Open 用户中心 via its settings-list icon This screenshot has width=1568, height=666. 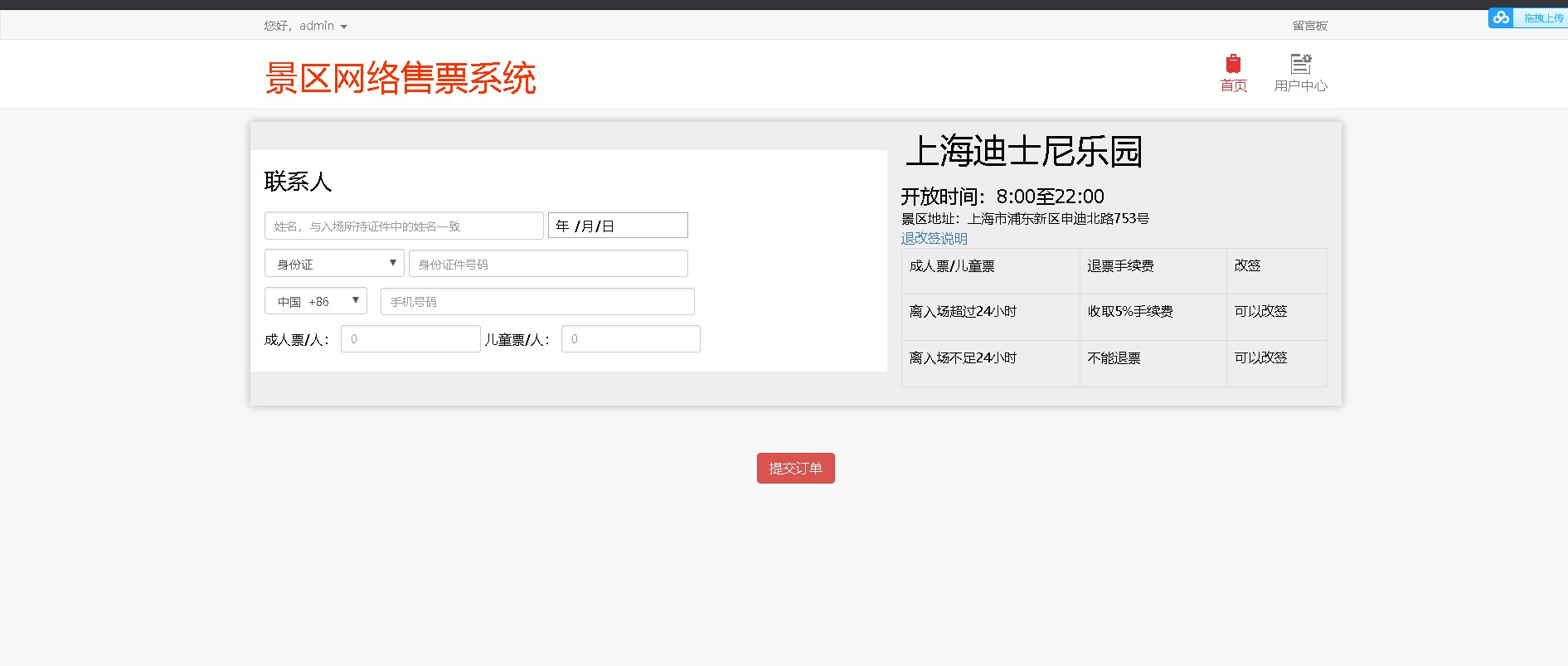pos(1300,64)
